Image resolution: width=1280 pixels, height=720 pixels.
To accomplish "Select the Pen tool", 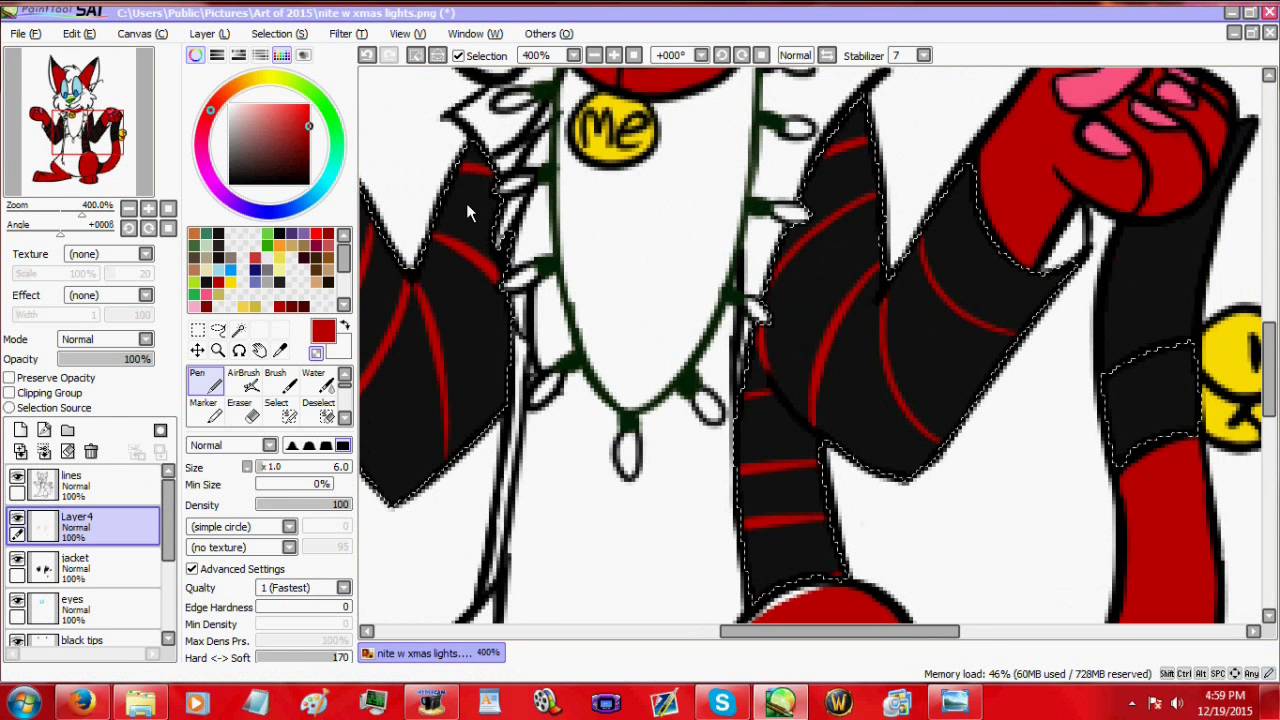I will (205, 381).
